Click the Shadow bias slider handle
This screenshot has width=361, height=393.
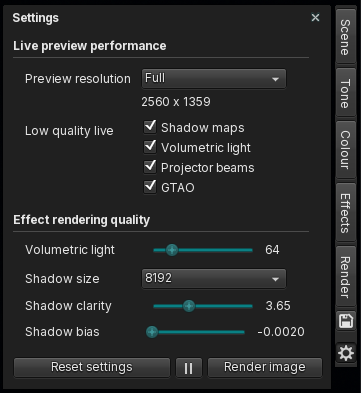click(152, 332)
